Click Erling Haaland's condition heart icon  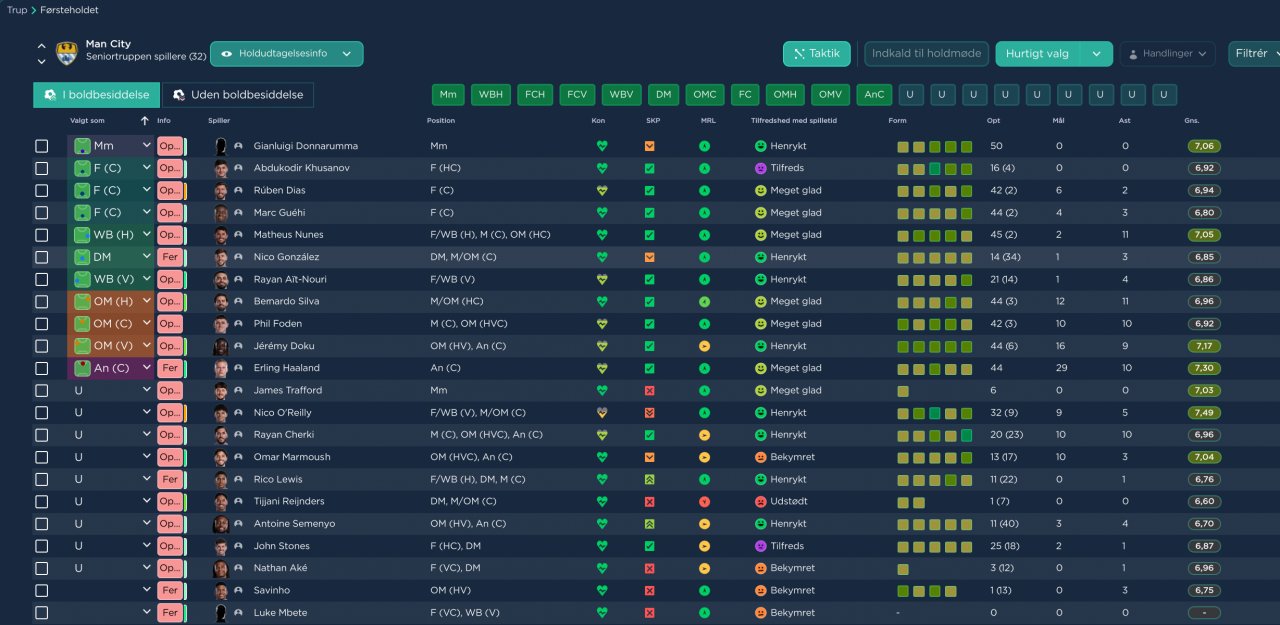pos(602,368)
